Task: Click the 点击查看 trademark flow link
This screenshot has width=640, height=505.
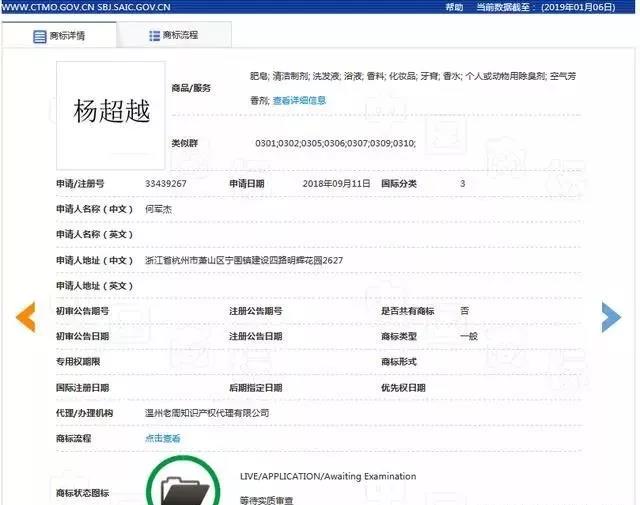Action: [x=163, y=438]
